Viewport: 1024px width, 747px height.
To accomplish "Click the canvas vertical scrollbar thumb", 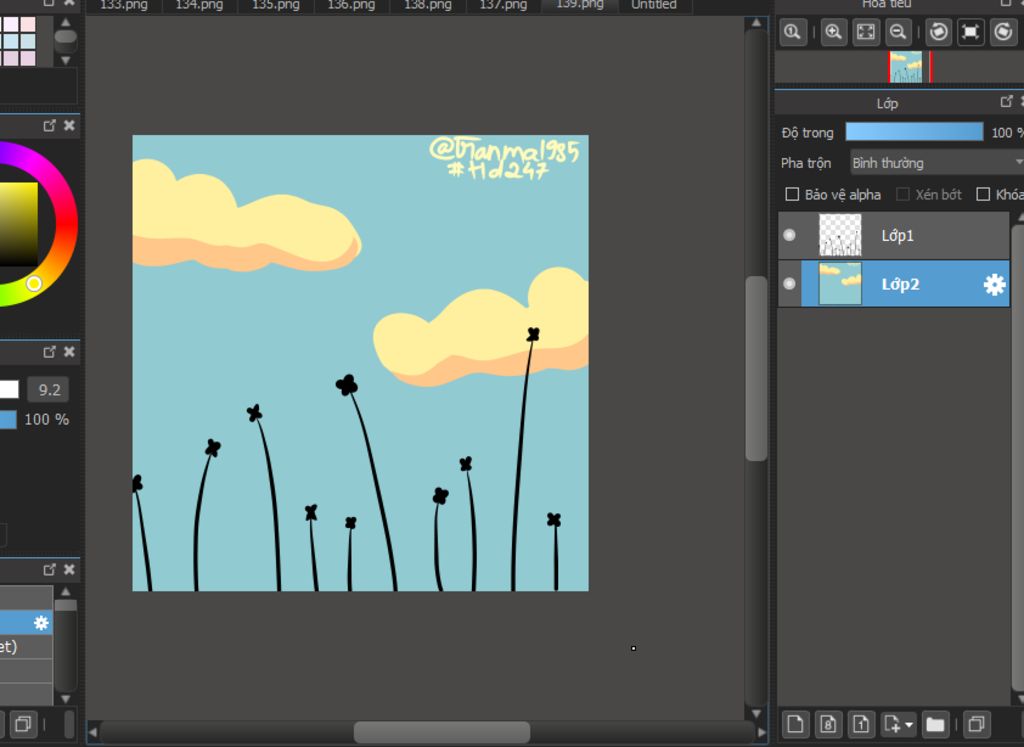I will tap(756, 368).
